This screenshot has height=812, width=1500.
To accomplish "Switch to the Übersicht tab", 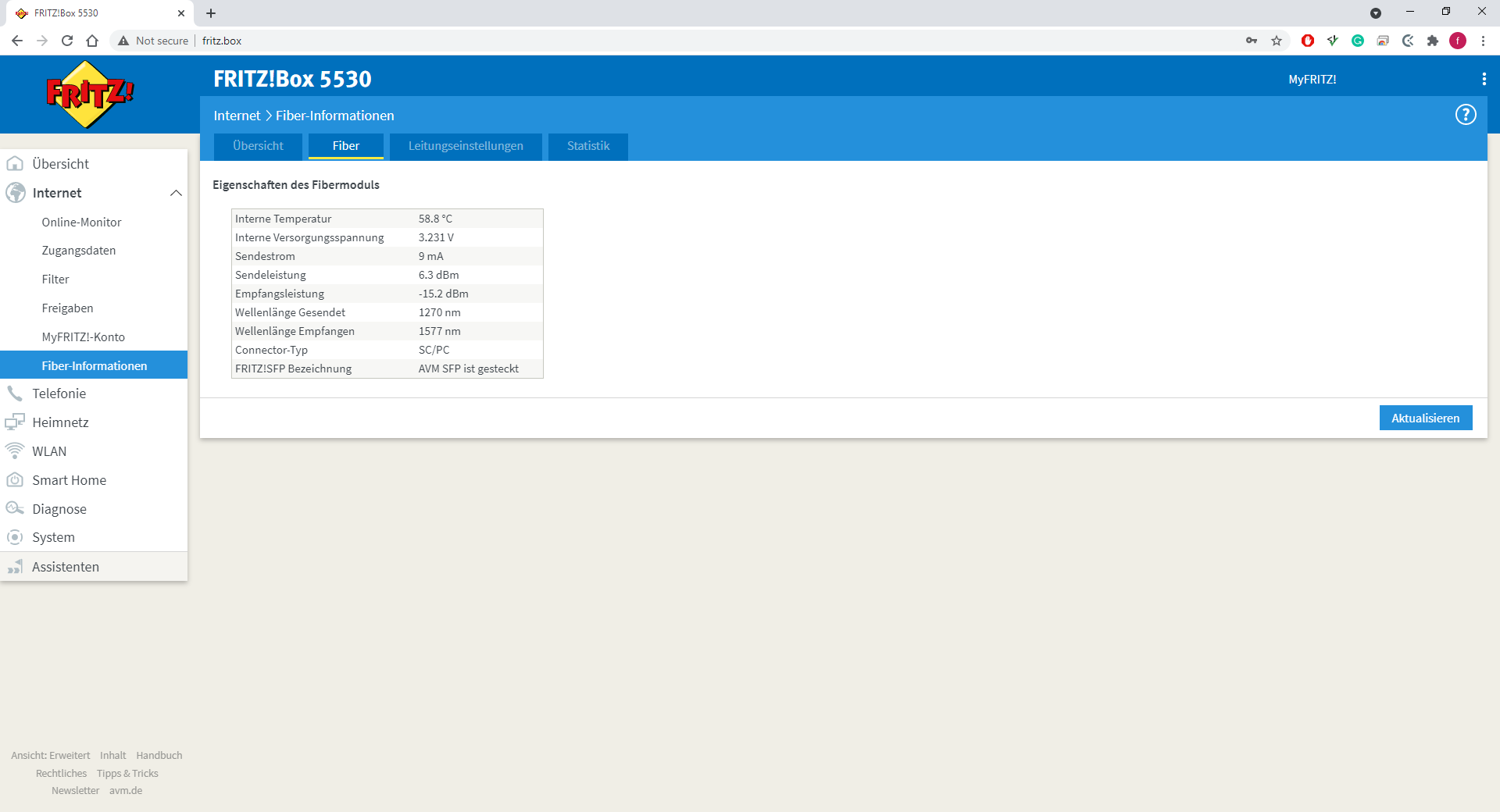I will [x=258, y=146].
